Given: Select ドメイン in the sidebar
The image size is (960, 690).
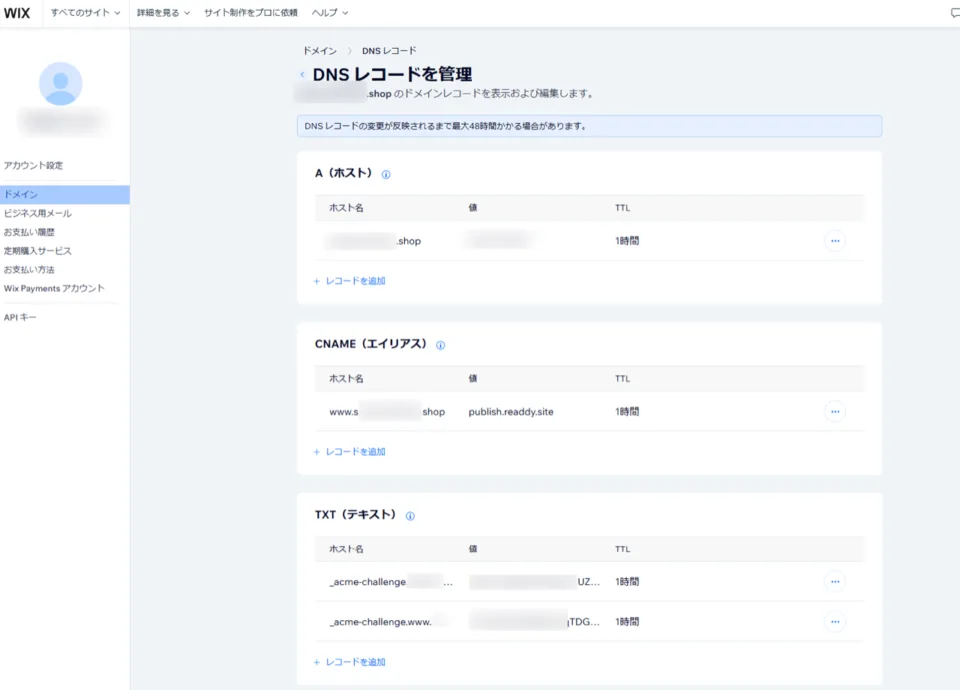Looking at the screenshot, I should (64, 195).
